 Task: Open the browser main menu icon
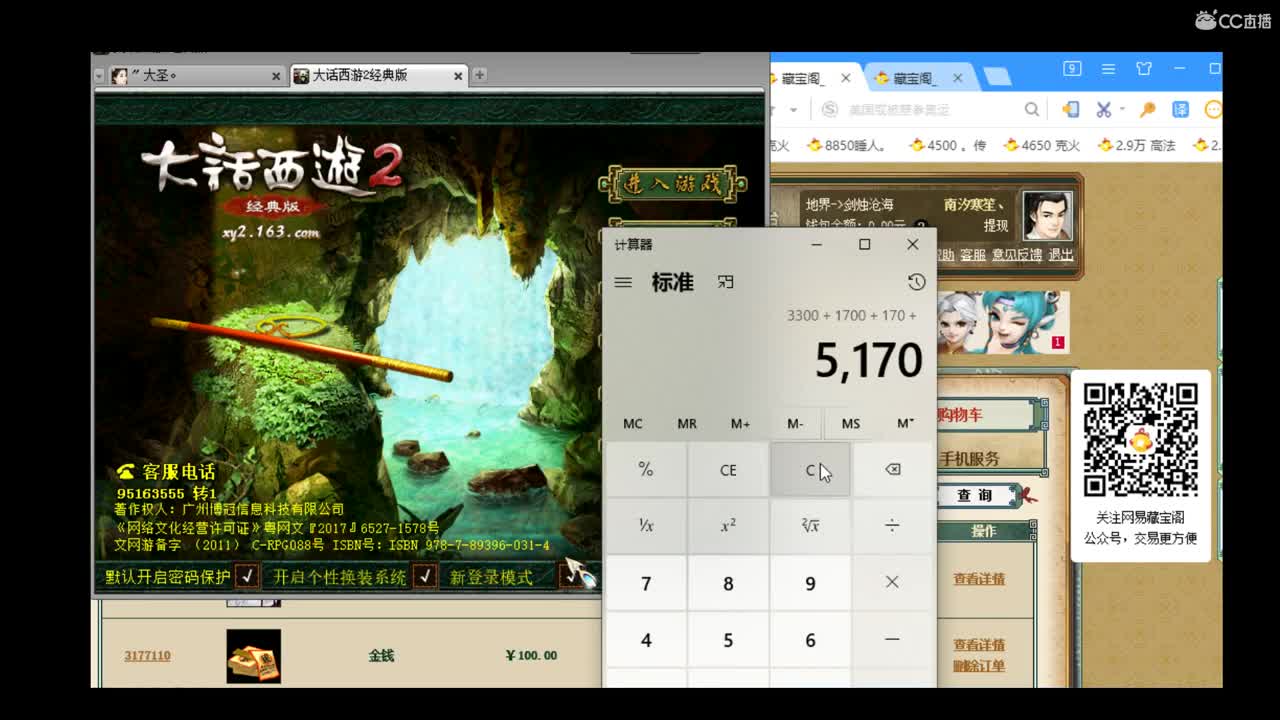1108,69
